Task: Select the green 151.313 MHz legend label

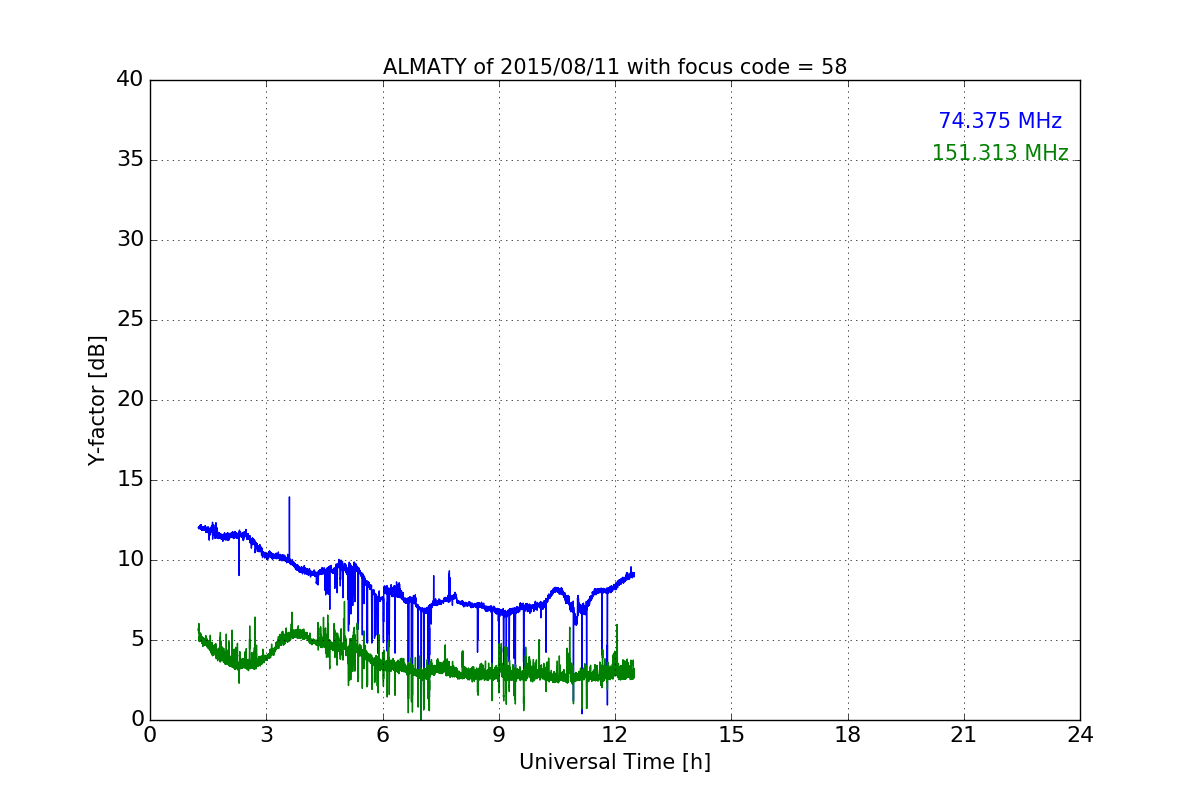Action: tap(1000, 153)
